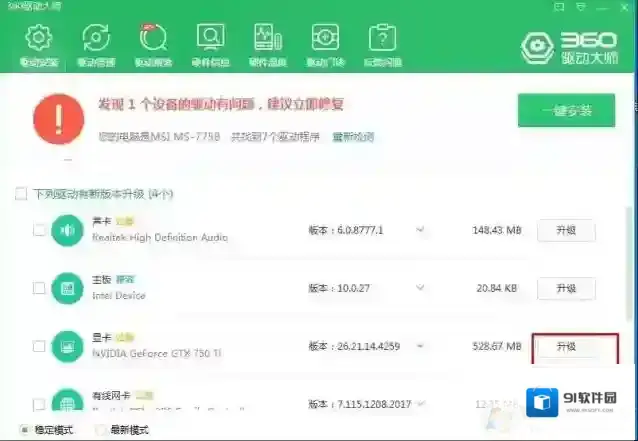Click the 重新检测 link
Image resolution: width=638 pixels, height=441 pixels.
pos(350,135)
